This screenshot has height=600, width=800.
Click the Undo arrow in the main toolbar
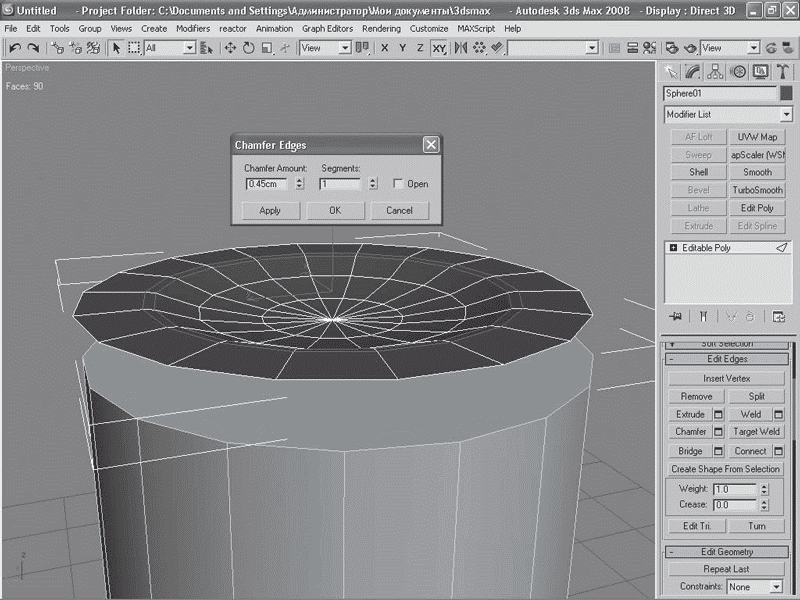coord(15,48)
